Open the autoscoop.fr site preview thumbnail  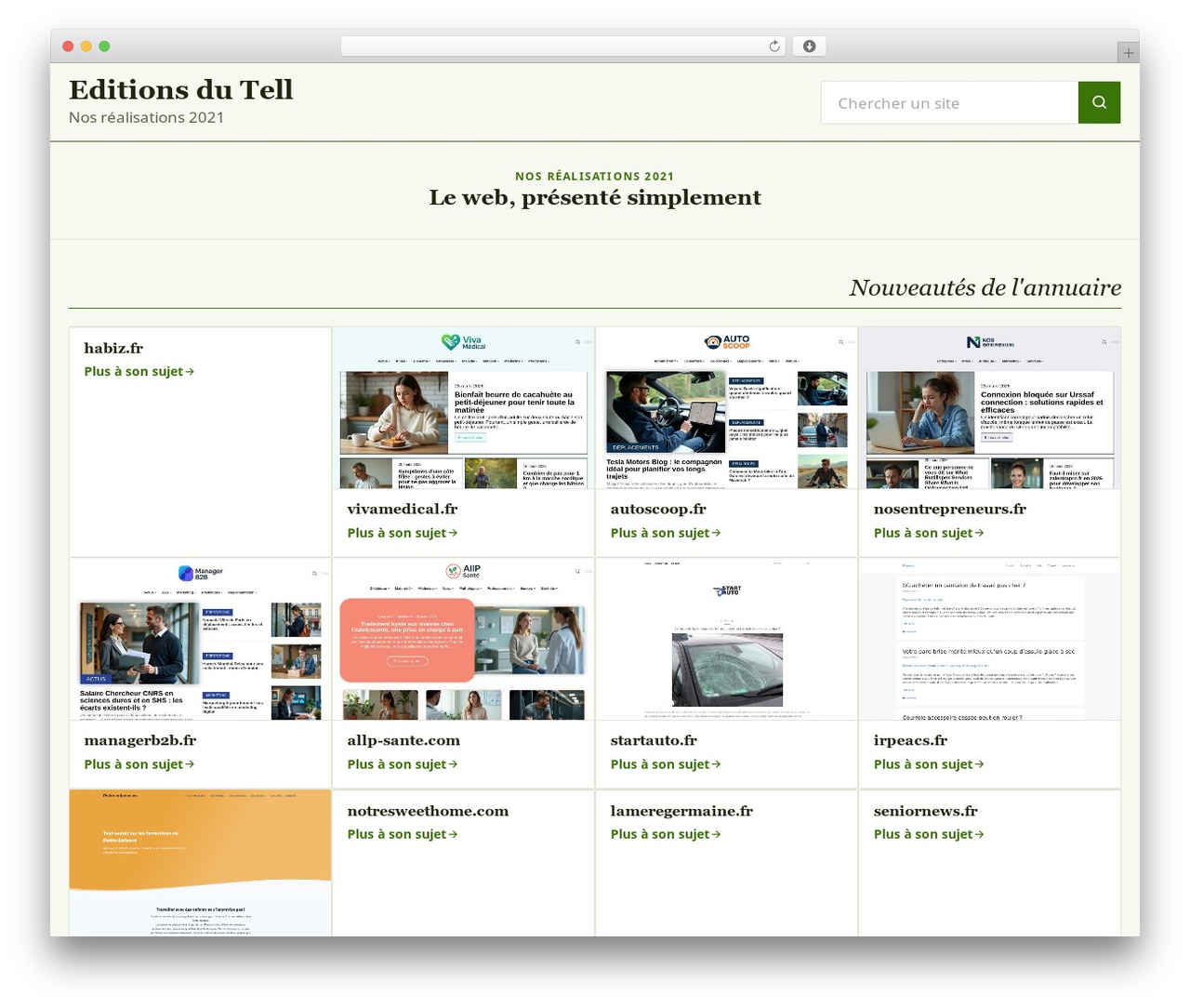(726, 408)
